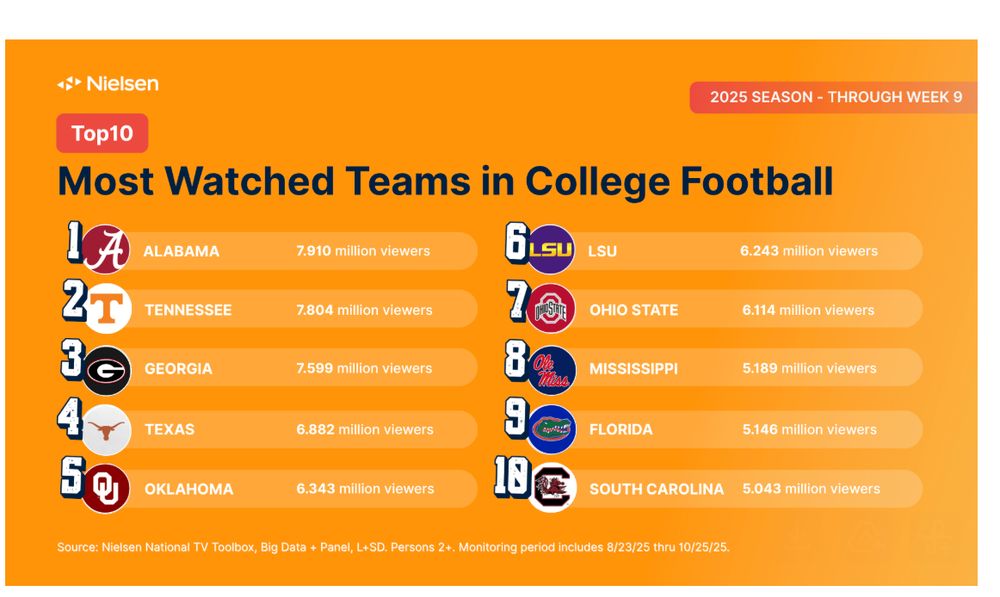The height and width of the screenshot is (597, 1000).
Task: Click the Tennessee orange T logo
Action: pyautogui.click(x=106, y=309)
